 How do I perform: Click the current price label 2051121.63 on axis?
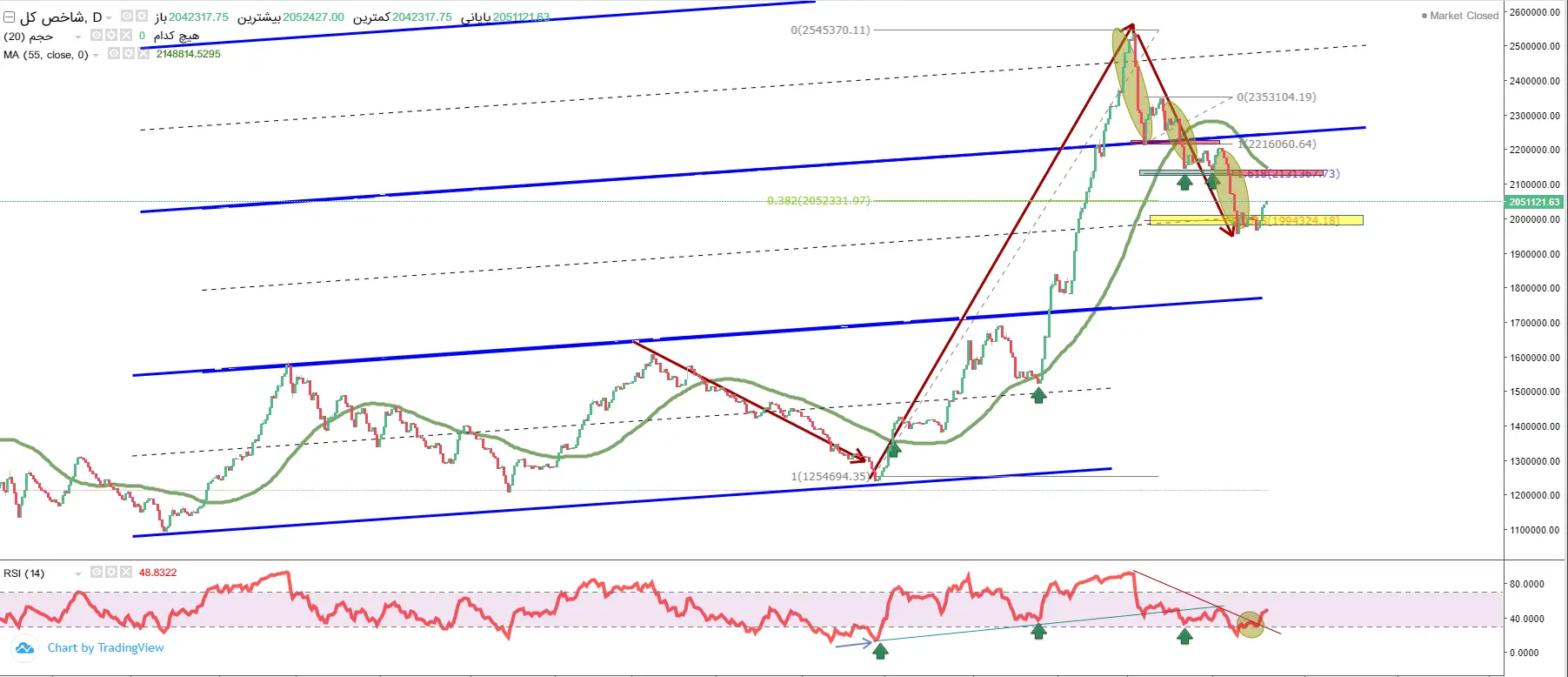click(1535, 202)
